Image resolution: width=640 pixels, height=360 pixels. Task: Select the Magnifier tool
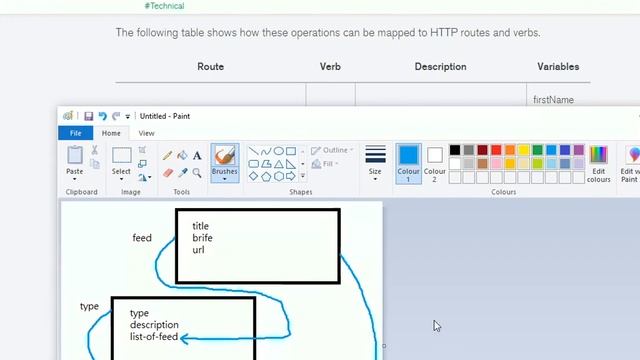(197, 173)
